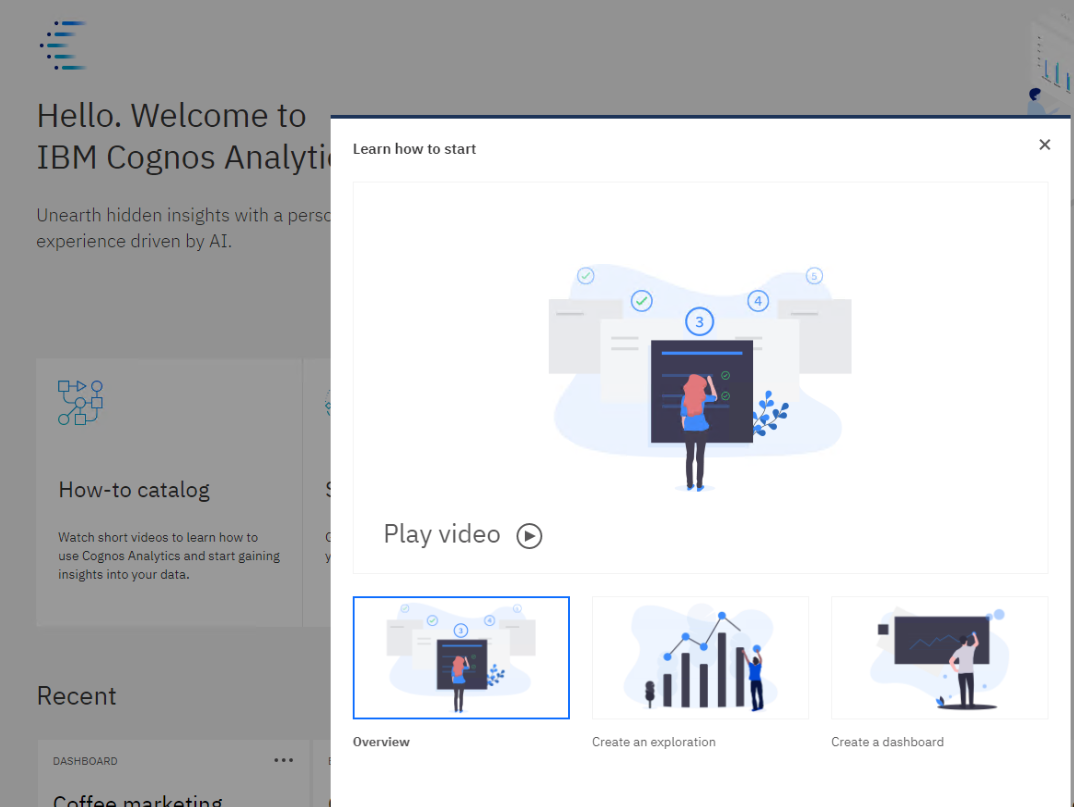Viewport: 1074px width, 807px height.
Task: Close the Learn how to start dialog
Action: click(x=1044, y=144)
